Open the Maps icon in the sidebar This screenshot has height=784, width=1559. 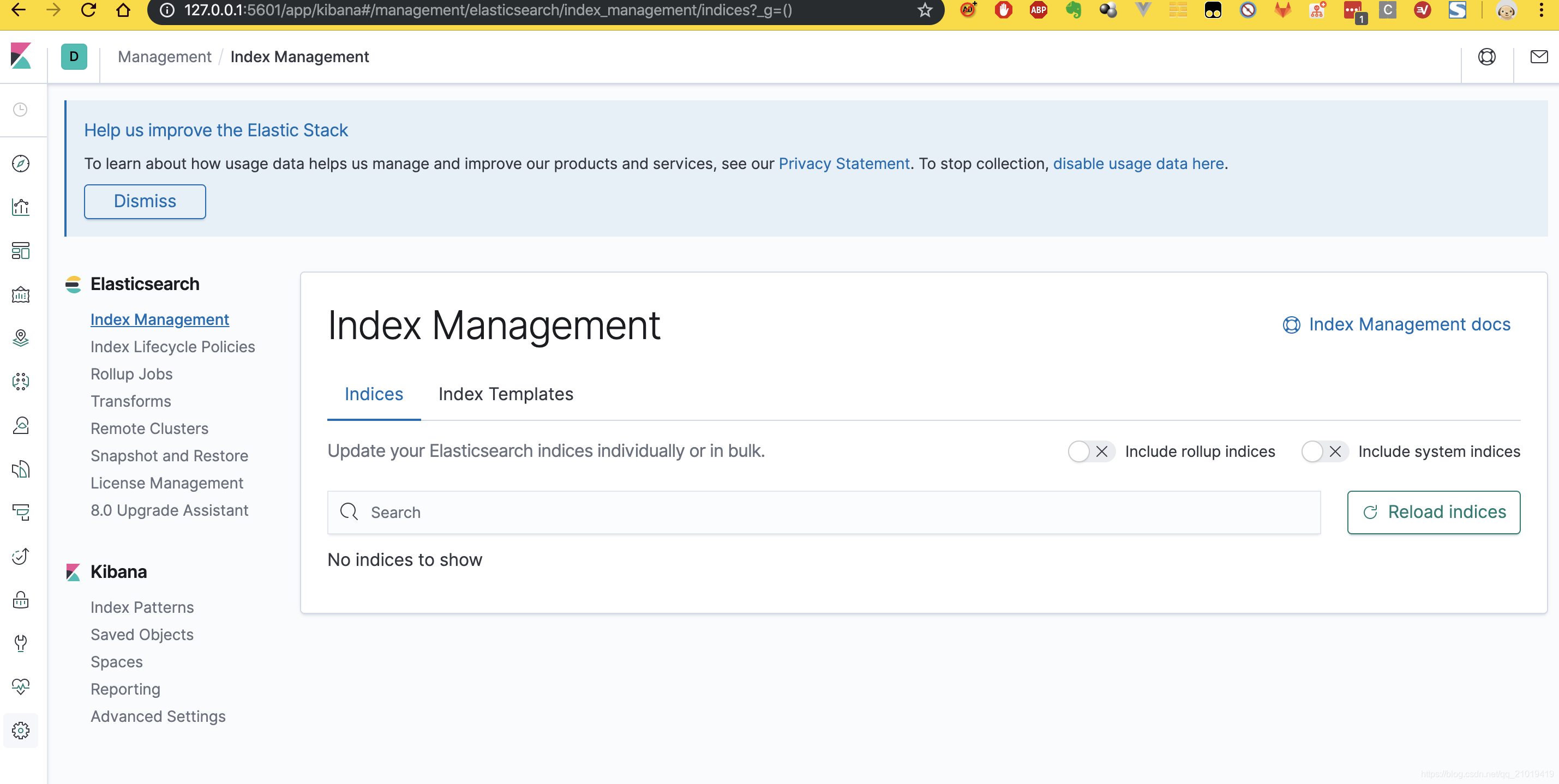pos(21,337)
